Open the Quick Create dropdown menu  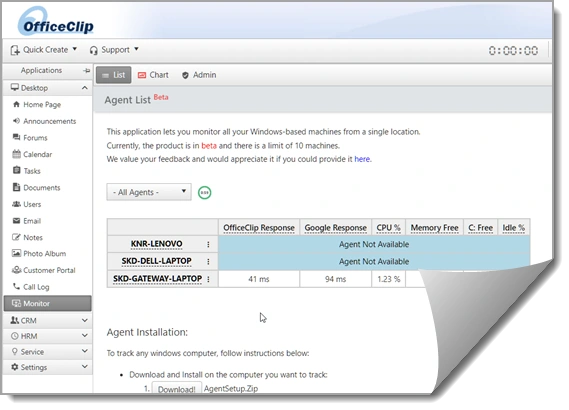tap(44, 50)
